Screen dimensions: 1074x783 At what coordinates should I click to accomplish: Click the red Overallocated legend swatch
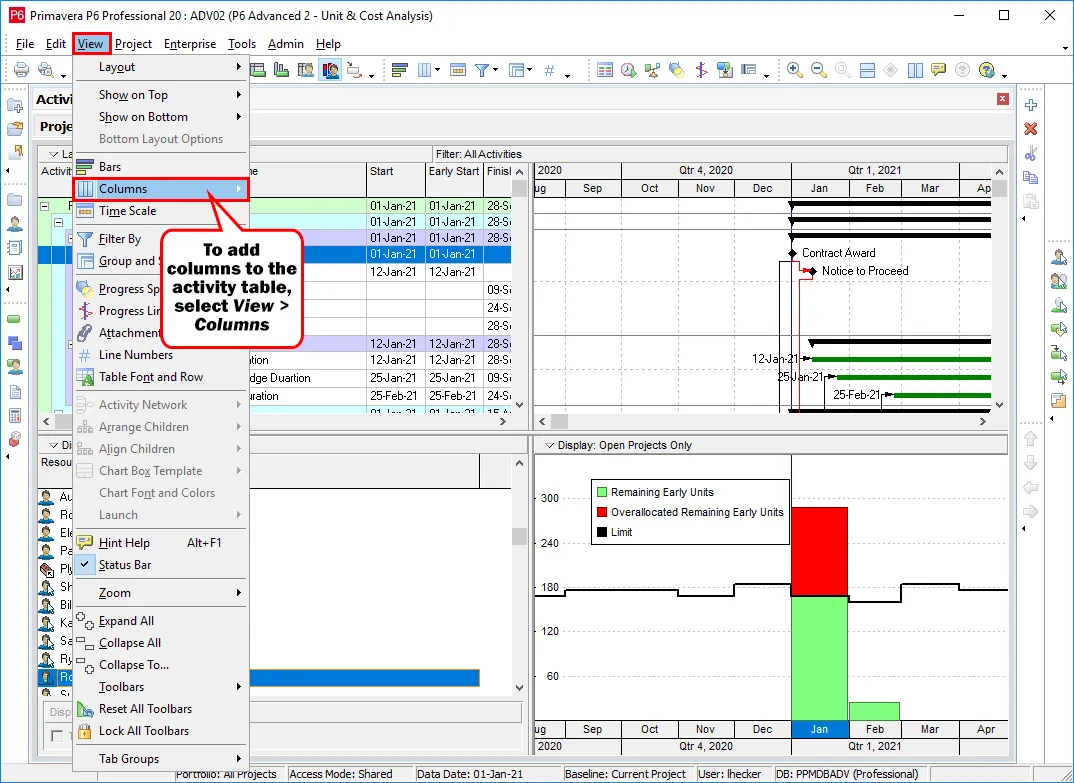[x=602, y=512]
